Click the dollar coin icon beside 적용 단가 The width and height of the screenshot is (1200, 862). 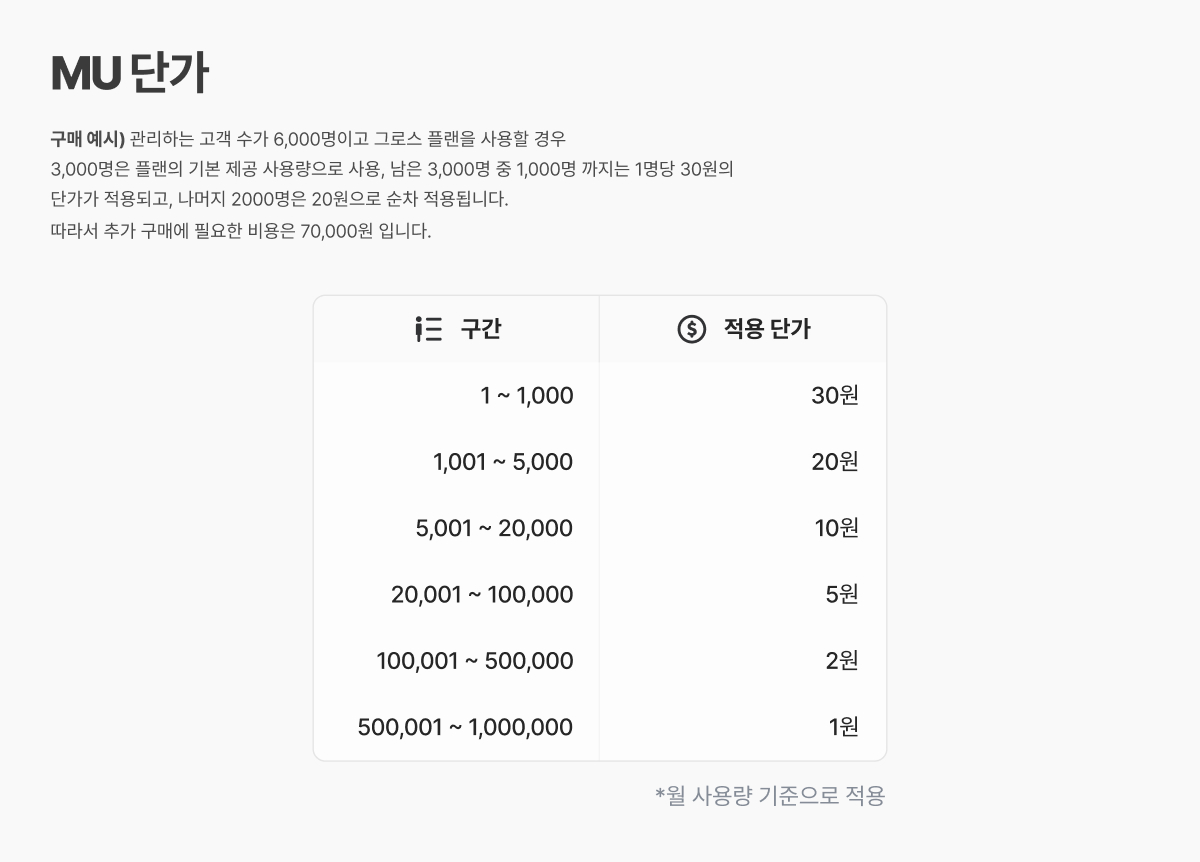click(692, 329)
